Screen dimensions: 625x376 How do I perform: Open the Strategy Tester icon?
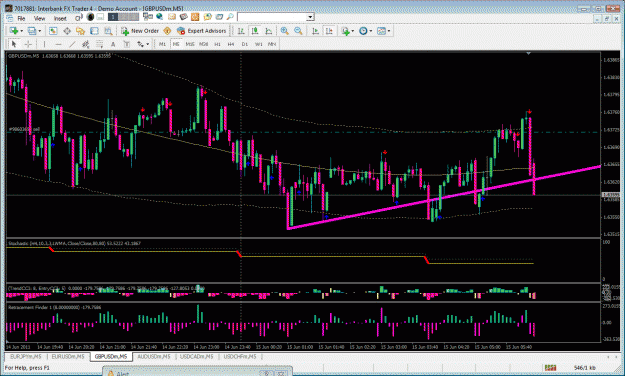pyautogui.click(x=108, y=31)
